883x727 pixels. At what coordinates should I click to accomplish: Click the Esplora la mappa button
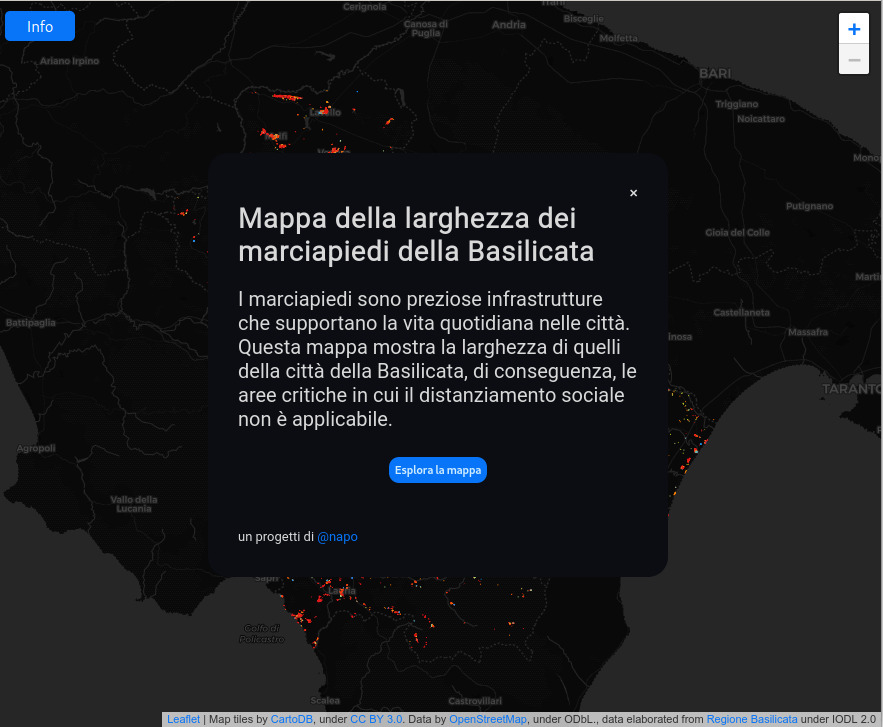[438, 470]
